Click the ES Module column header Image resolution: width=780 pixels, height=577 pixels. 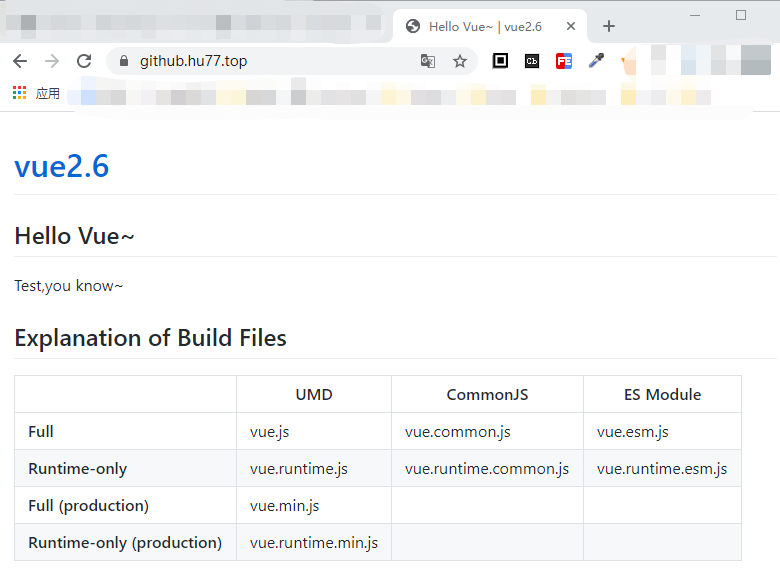point(663,394)
